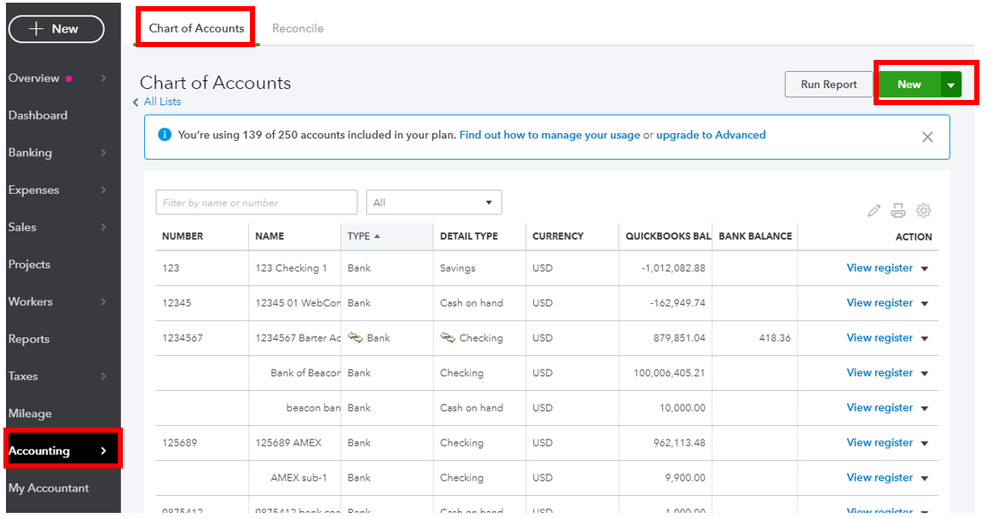Viewport: 999px width, 519px height.
Task: Open the All account type filter dropdown
Action: 434,203
